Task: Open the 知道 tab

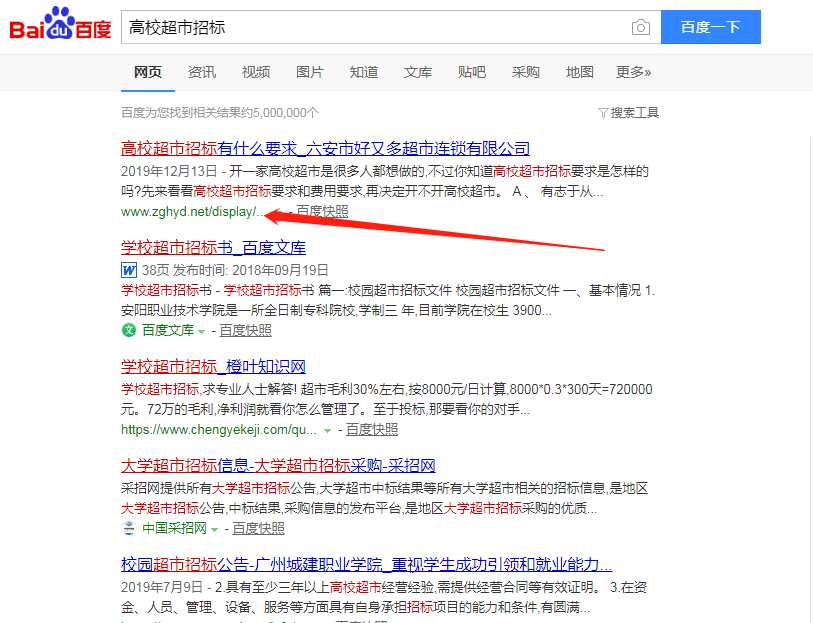Action: click(x=363, y=72)
